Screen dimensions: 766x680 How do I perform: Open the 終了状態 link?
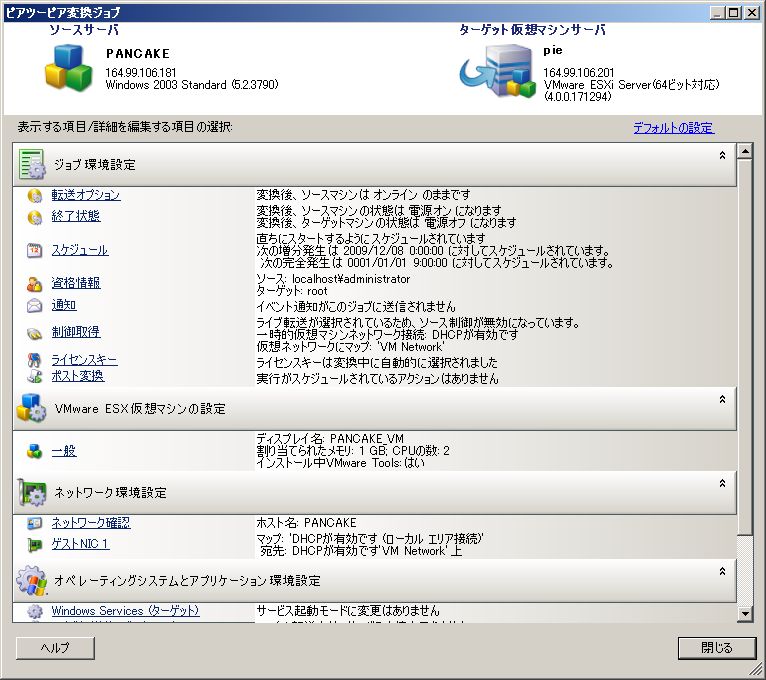coord(76,216)
